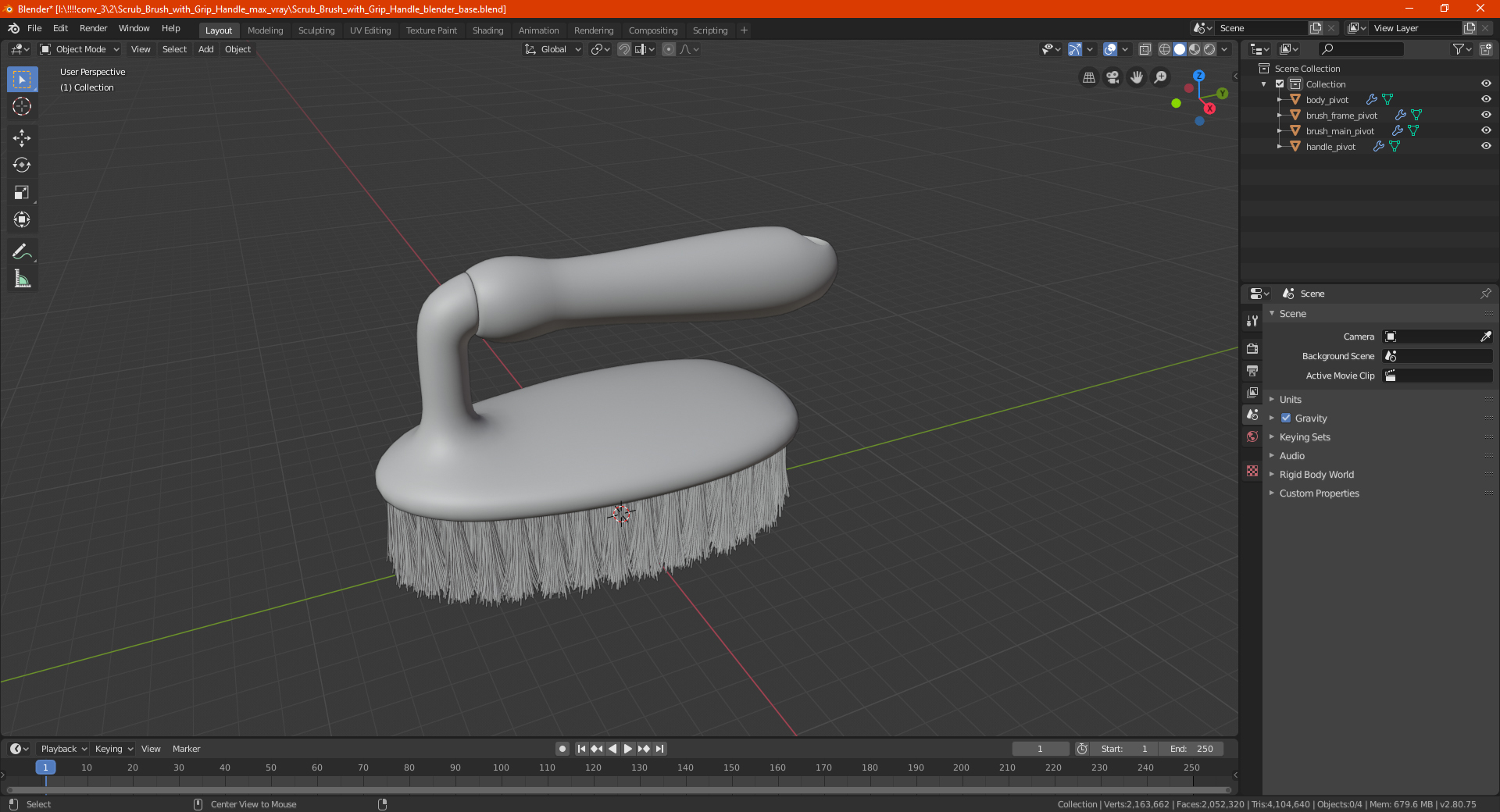Open the Object Mode dropdown

coord(80,49)
